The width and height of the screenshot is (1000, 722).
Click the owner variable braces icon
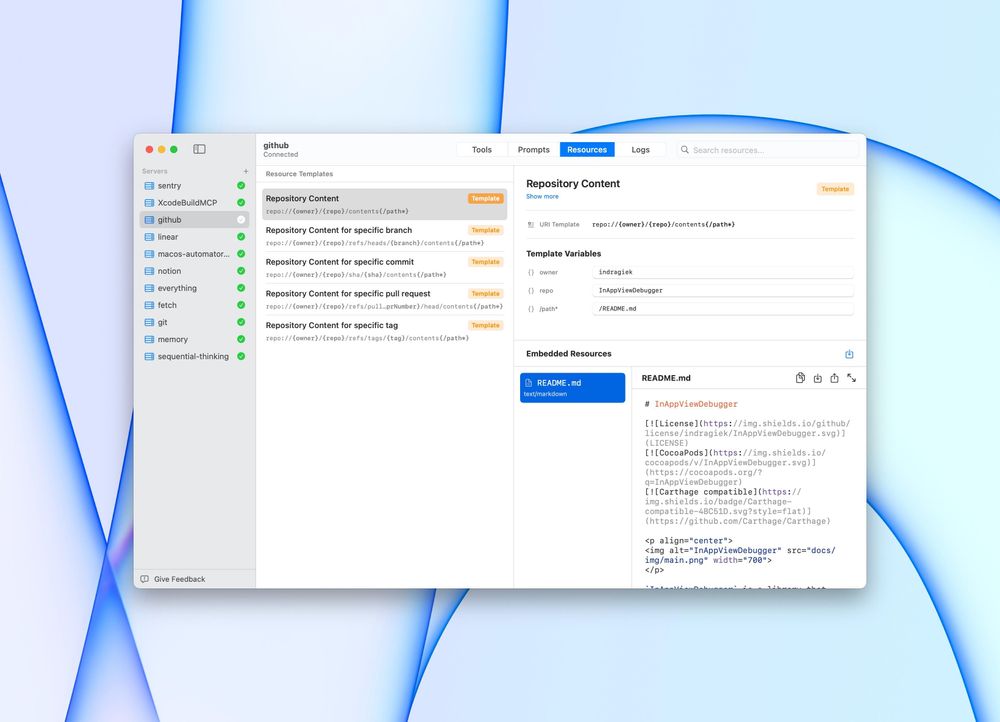531,272
